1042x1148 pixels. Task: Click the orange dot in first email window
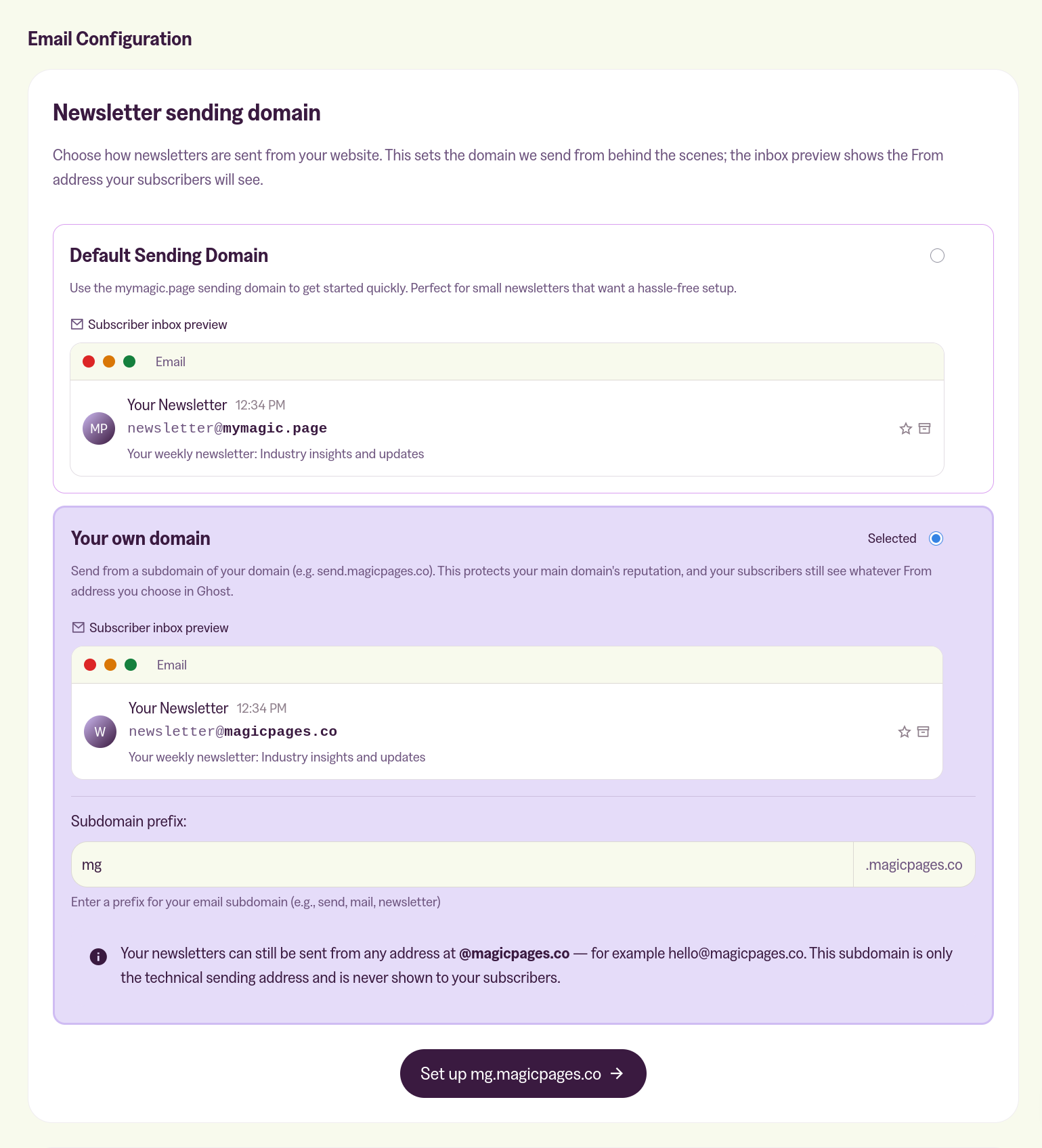pyautogui.click(x=109, y=361)
